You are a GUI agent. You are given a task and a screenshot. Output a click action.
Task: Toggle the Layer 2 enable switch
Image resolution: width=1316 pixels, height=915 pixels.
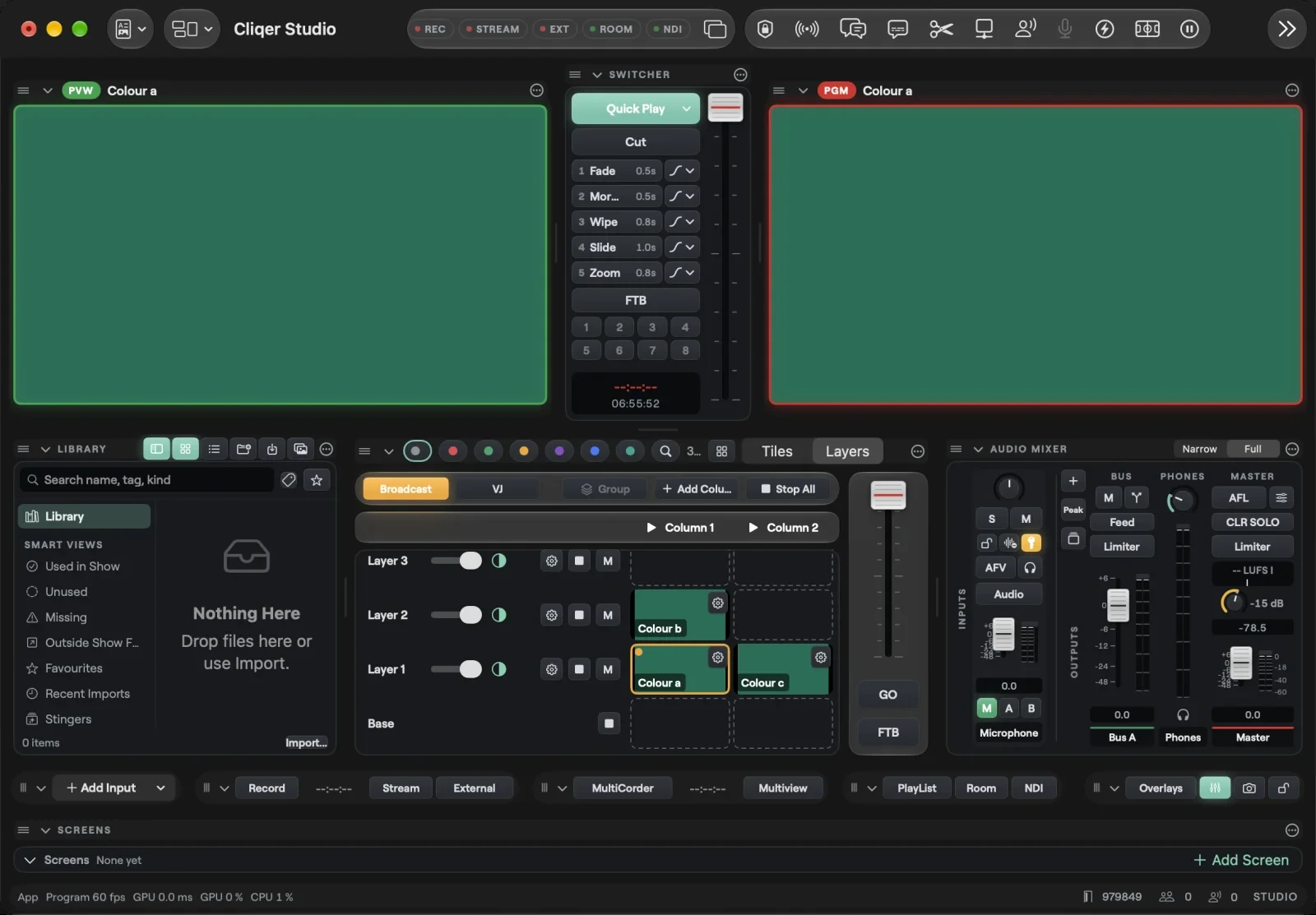[456, 615]
